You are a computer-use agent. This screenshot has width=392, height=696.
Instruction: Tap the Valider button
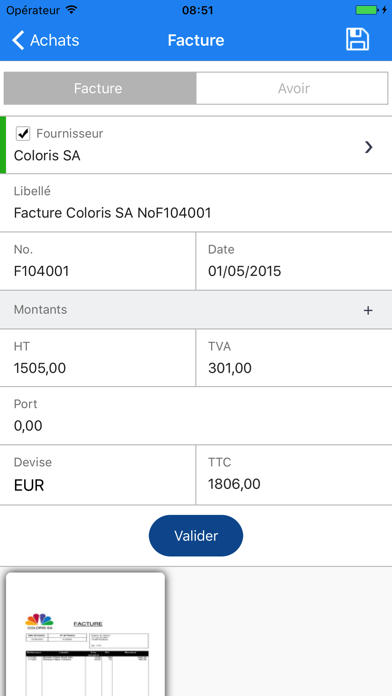[x=196, y=536]
